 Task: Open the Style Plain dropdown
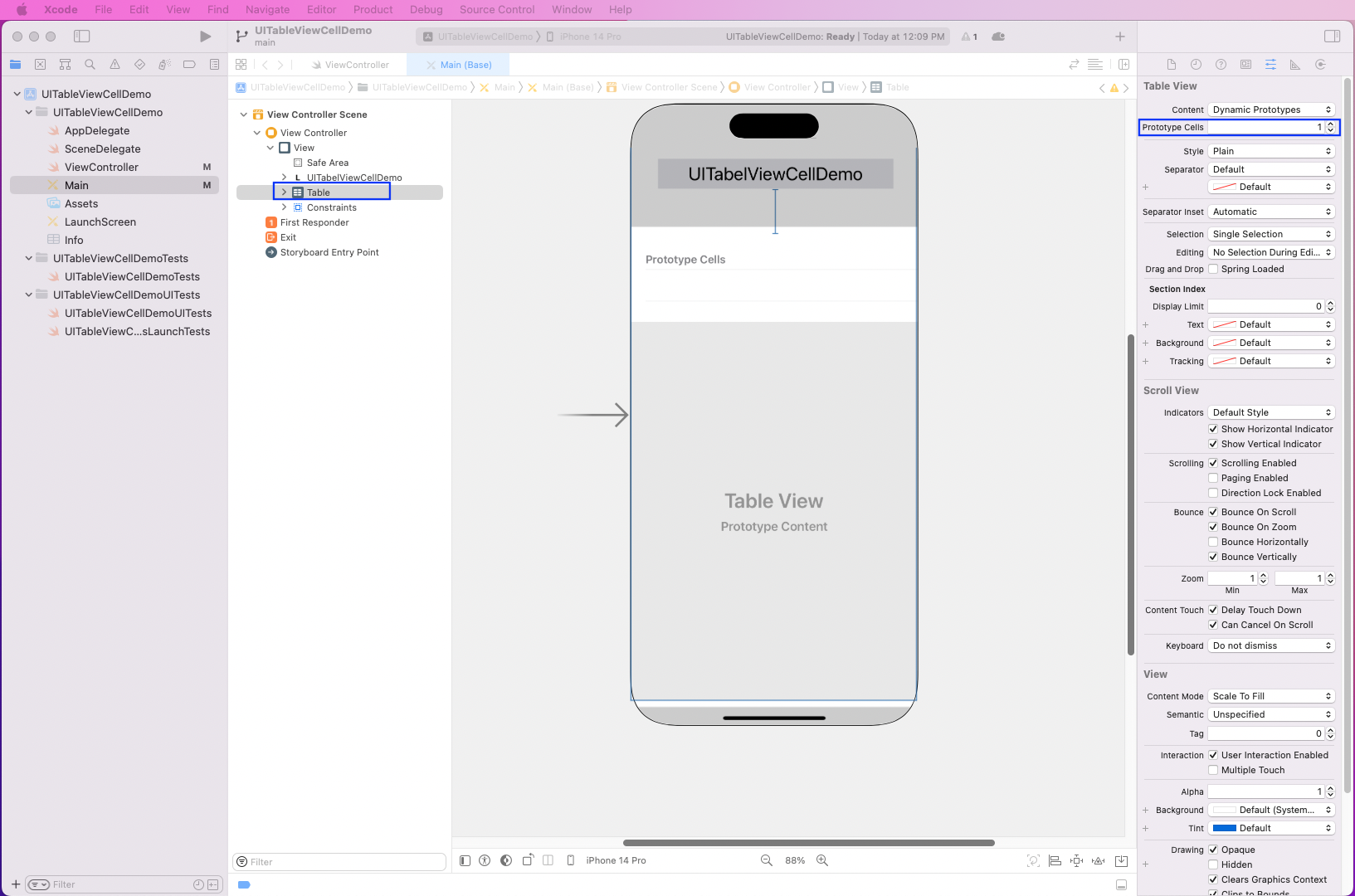coord(1271,151)
